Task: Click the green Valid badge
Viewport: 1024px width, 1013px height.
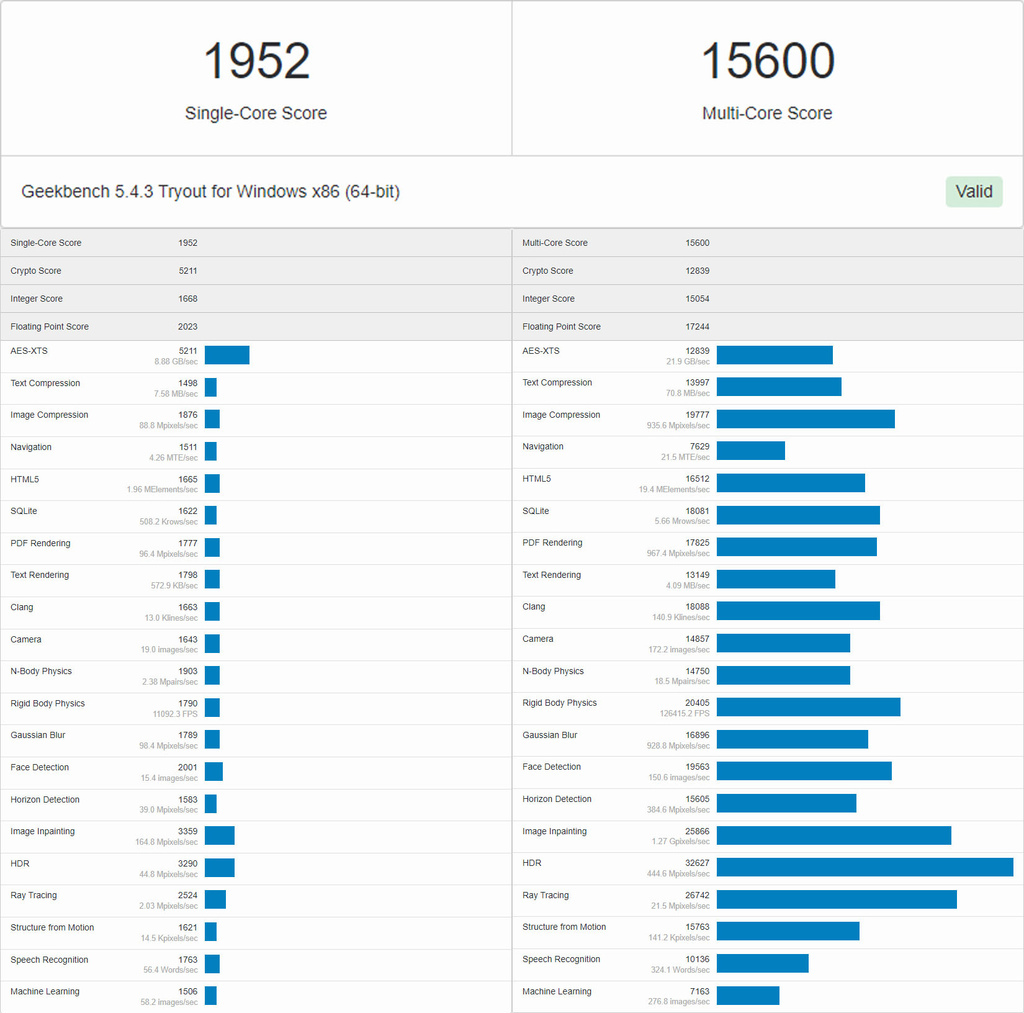Action: [973, 191]
